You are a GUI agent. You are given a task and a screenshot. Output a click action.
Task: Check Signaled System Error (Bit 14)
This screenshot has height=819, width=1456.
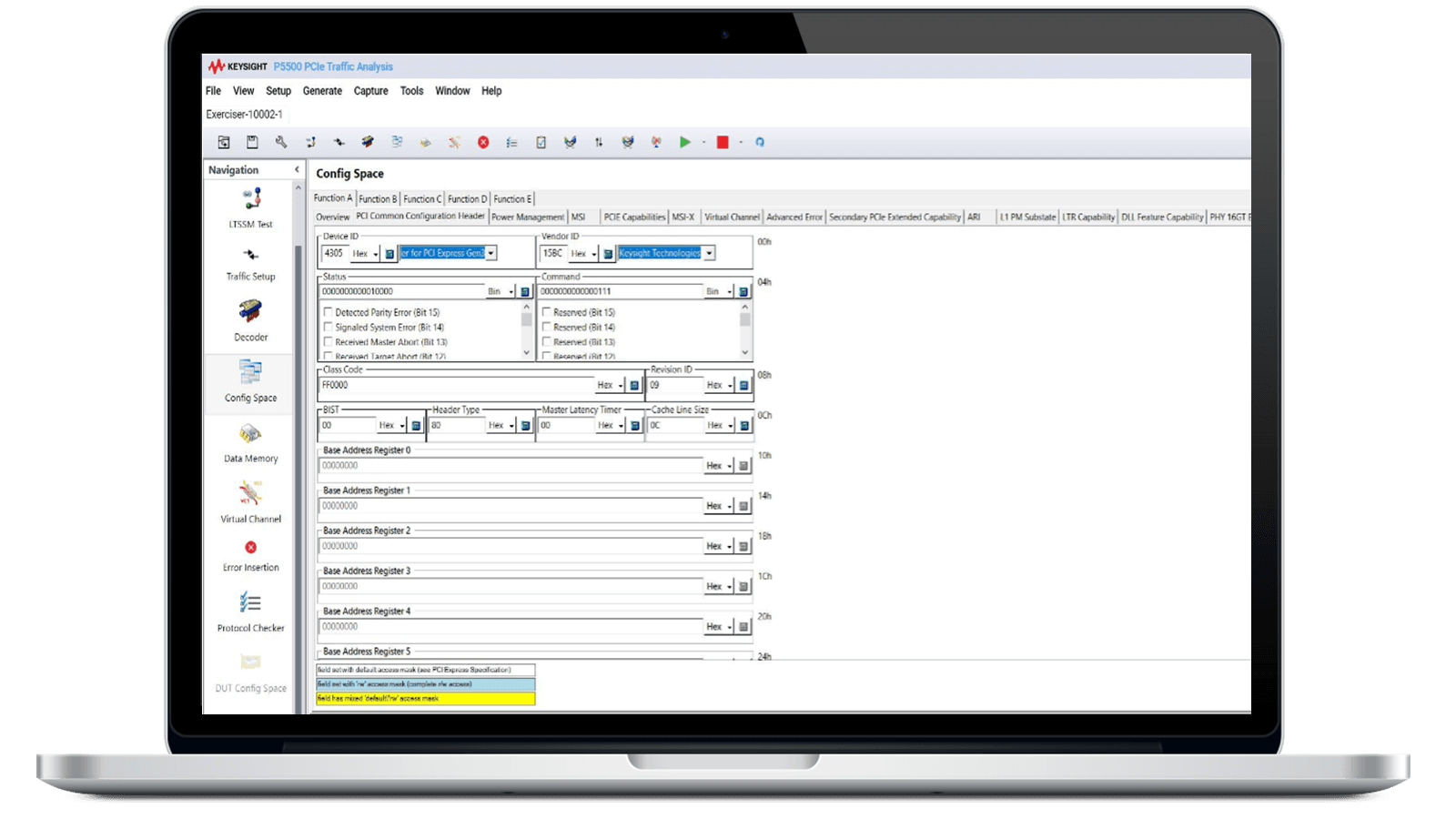click(x=329, y=327)
